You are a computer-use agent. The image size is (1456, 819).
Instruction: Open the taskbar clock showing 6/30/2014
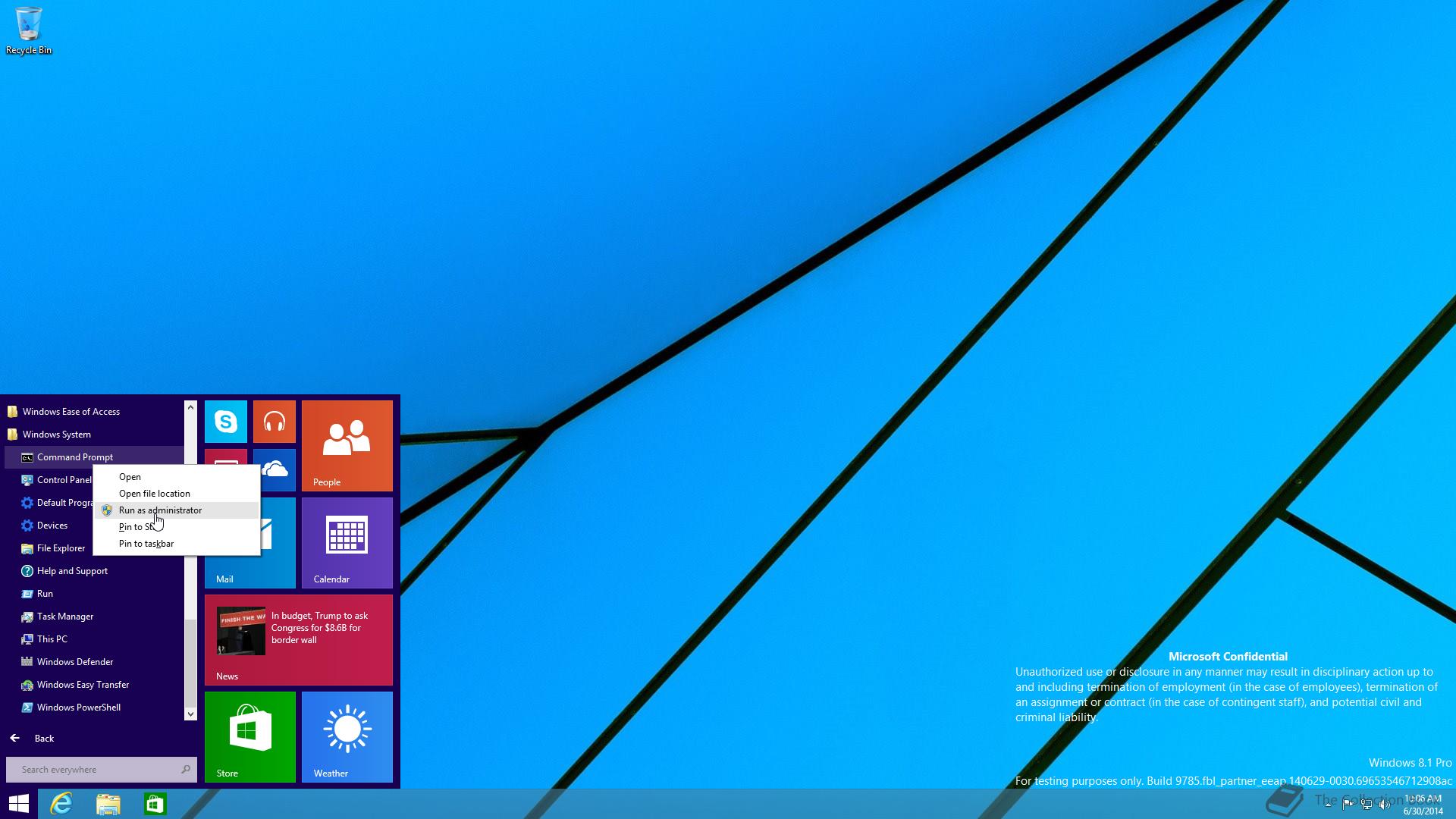click(1423, 805)
